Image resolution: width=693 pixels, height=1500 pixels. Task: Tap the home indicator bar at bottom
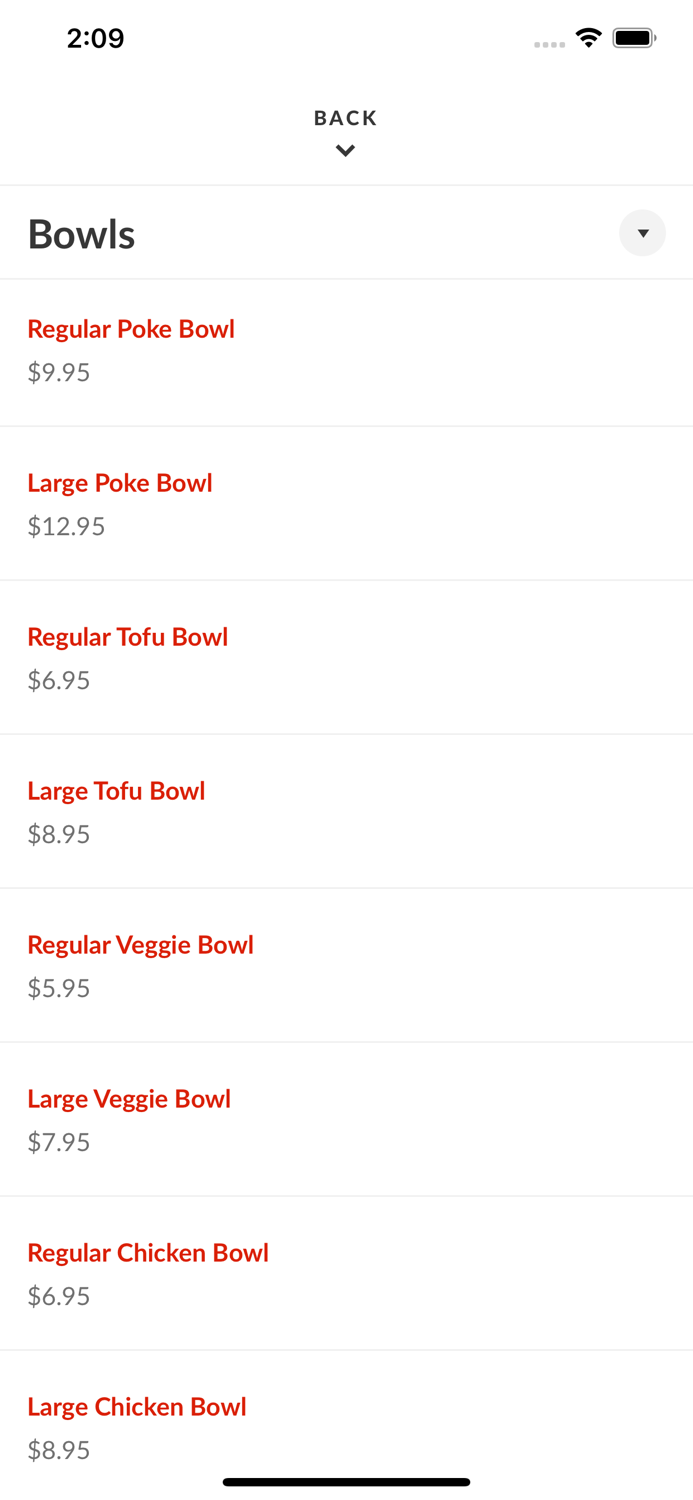click(346, 1481)
